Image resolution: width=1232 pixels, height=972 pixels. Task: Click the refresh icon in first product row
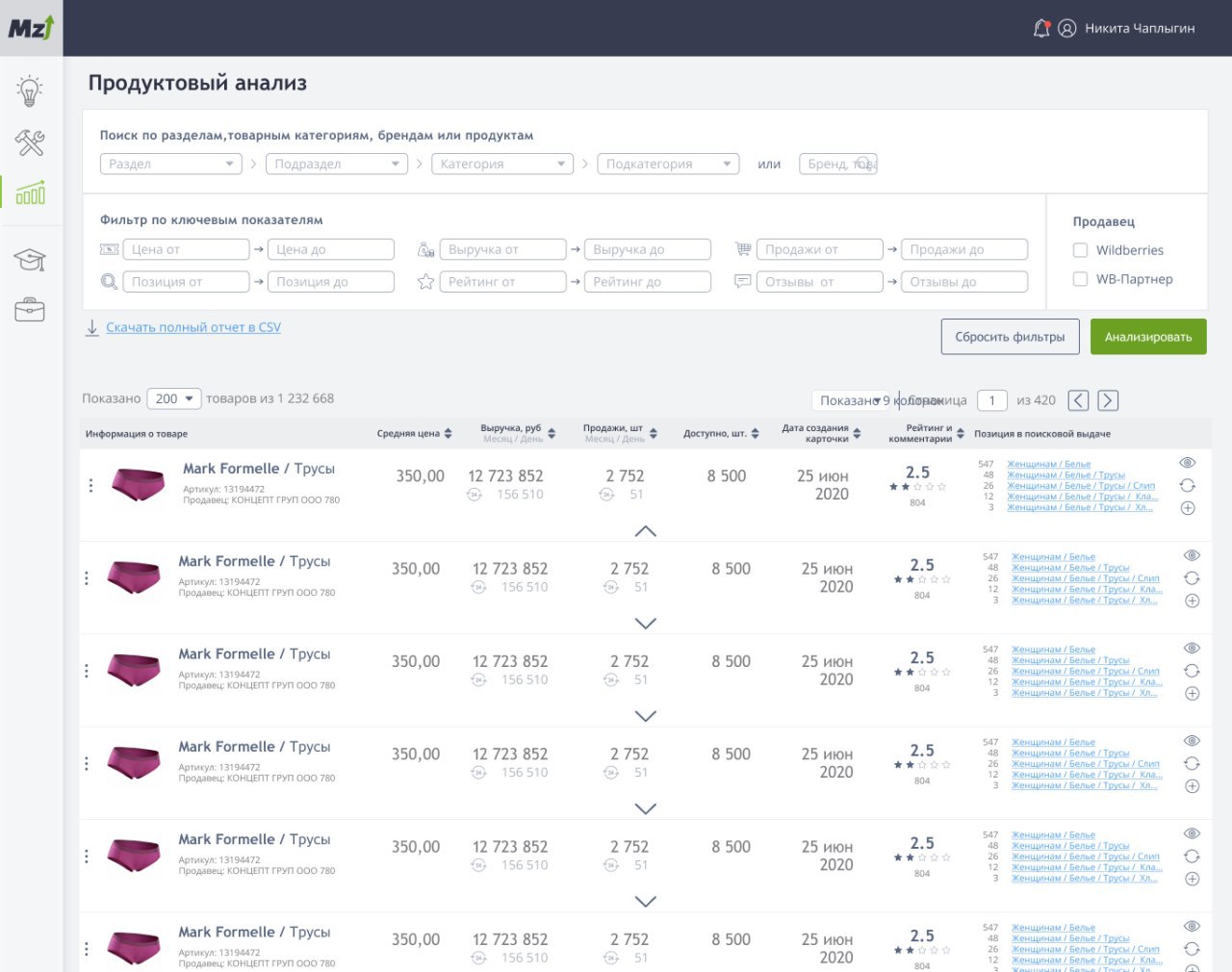coord(1188,486)
